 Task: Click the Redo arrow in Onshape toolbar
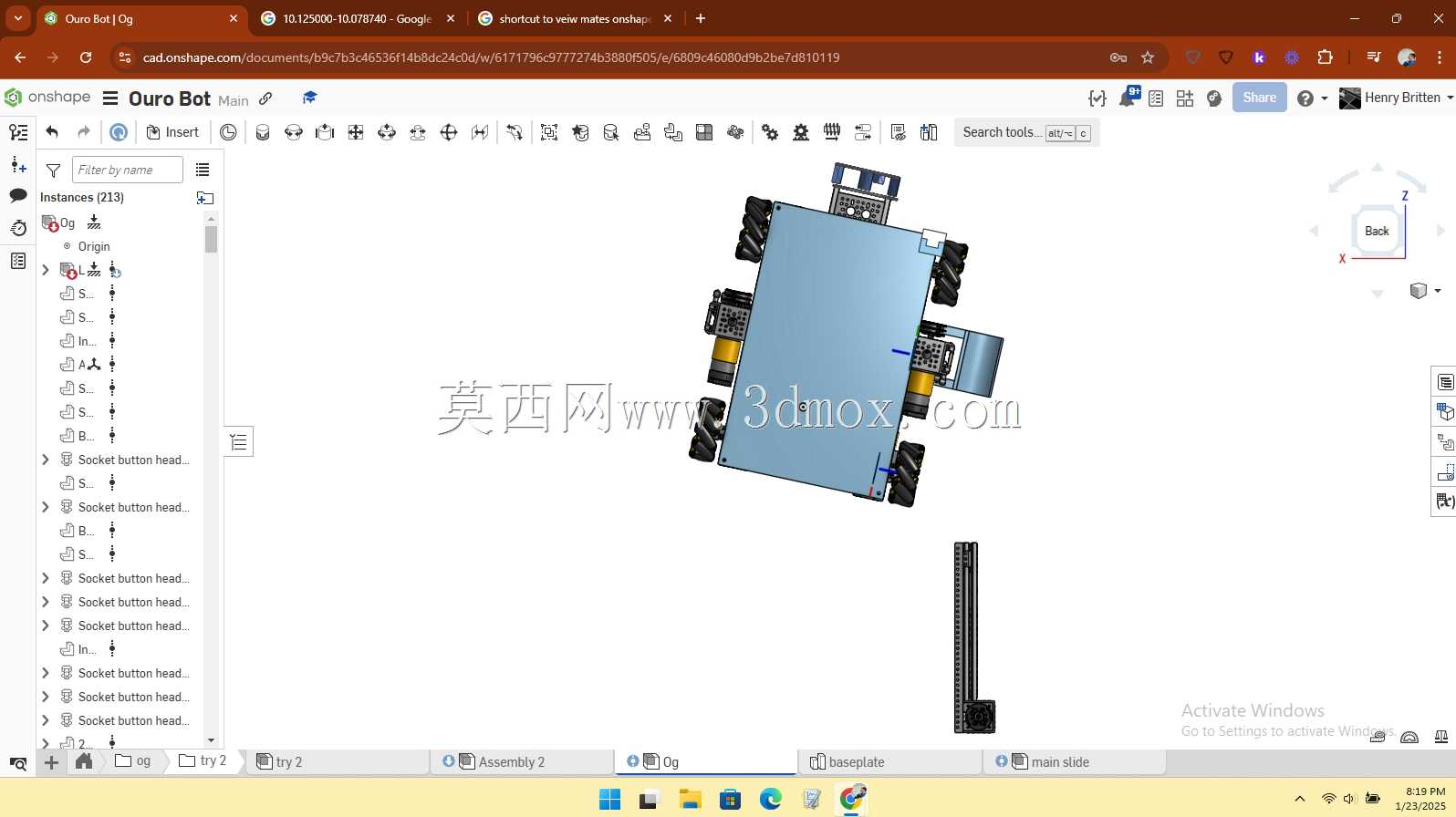coord(84,132)
